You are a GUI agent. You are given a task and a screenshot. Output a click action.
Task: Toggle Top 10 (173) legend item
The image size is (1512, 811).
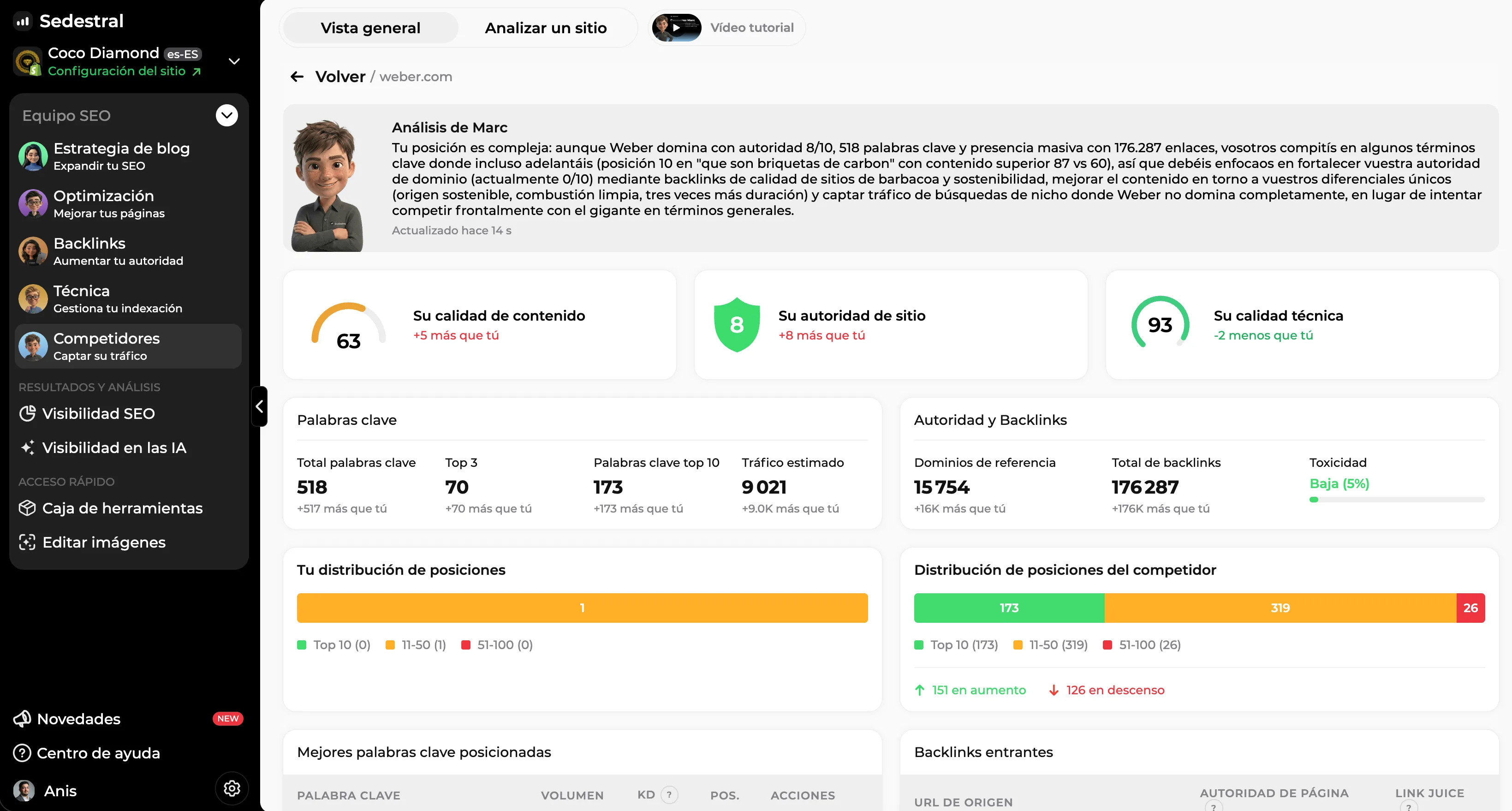[x=956, y=645]
